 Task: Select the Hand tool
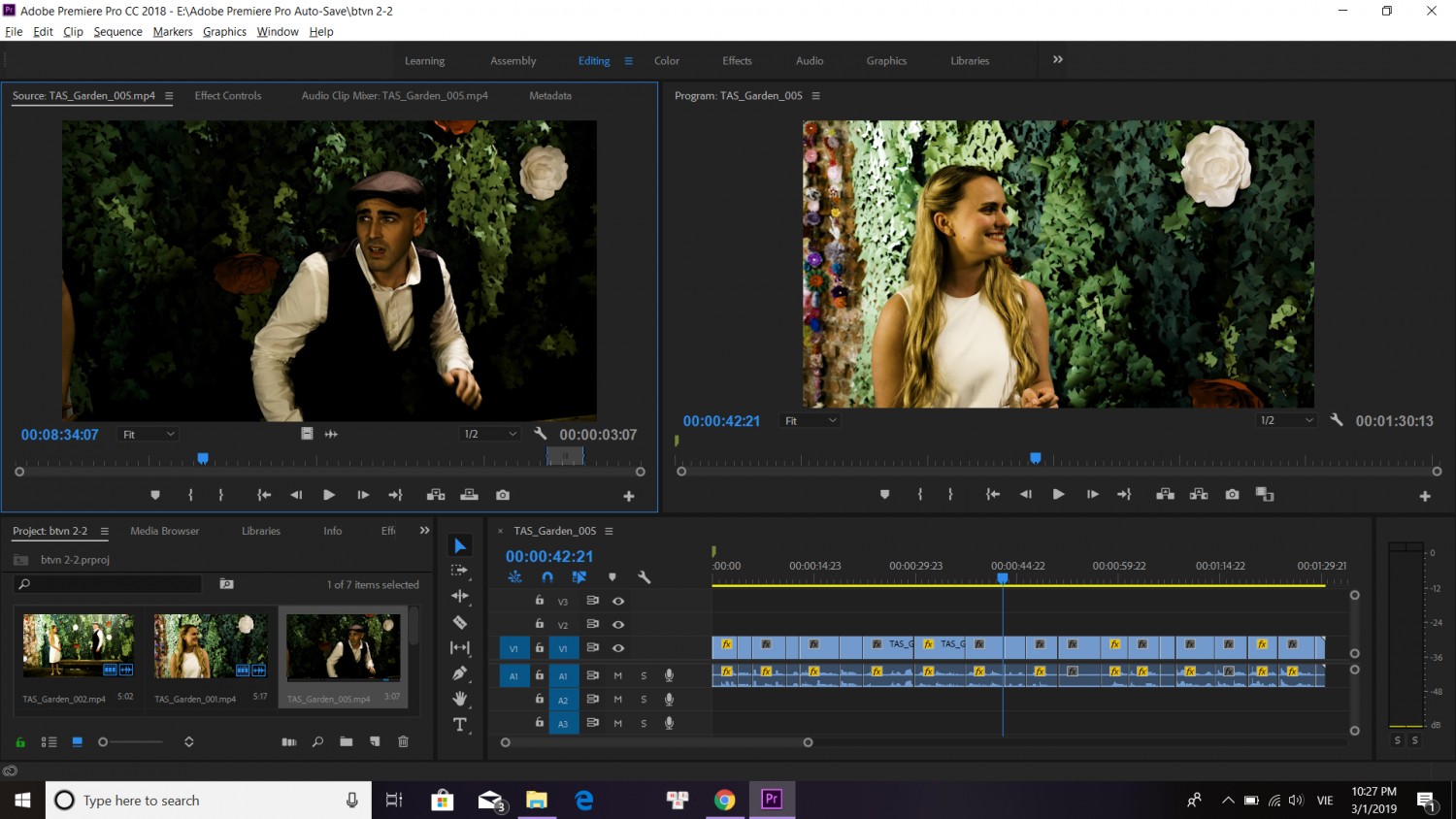point(460,699)
